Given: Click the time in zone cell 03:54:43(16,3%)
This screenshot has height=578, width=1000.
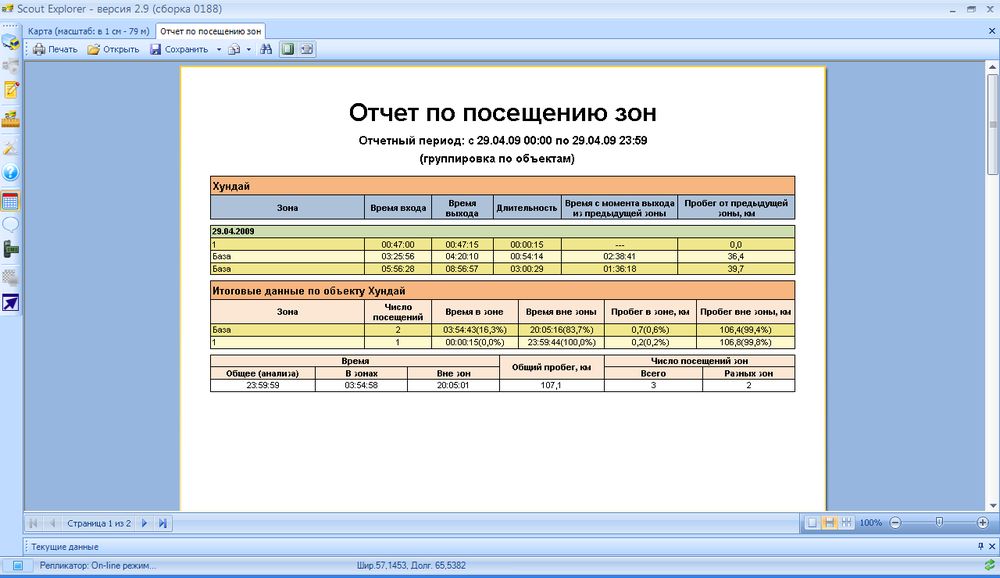Looking at the screenshot, I should coord(474,330).
